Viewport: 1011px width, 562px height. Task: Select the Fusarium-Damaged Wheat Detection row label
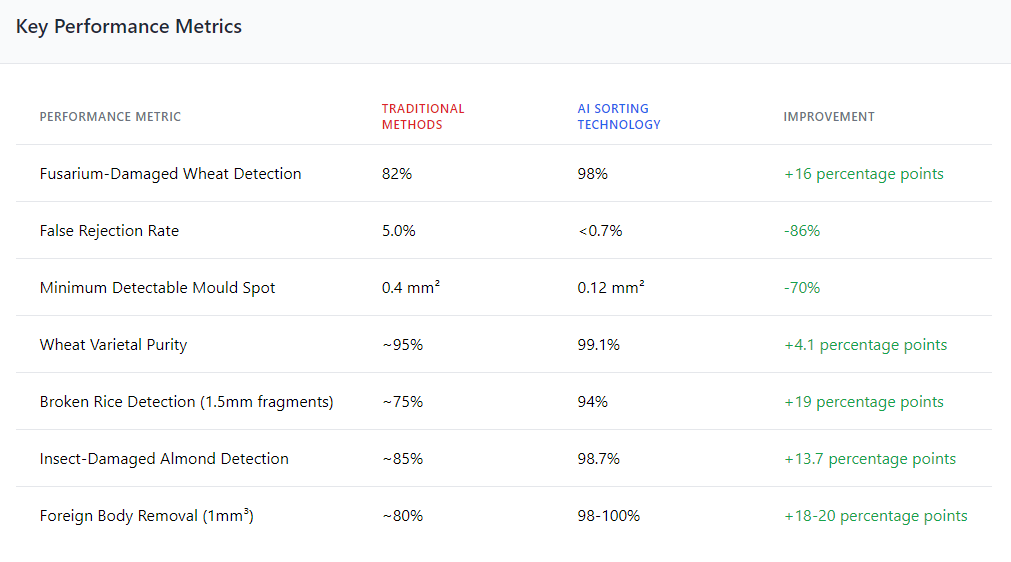pyautogui.click(x=170, y=174)
